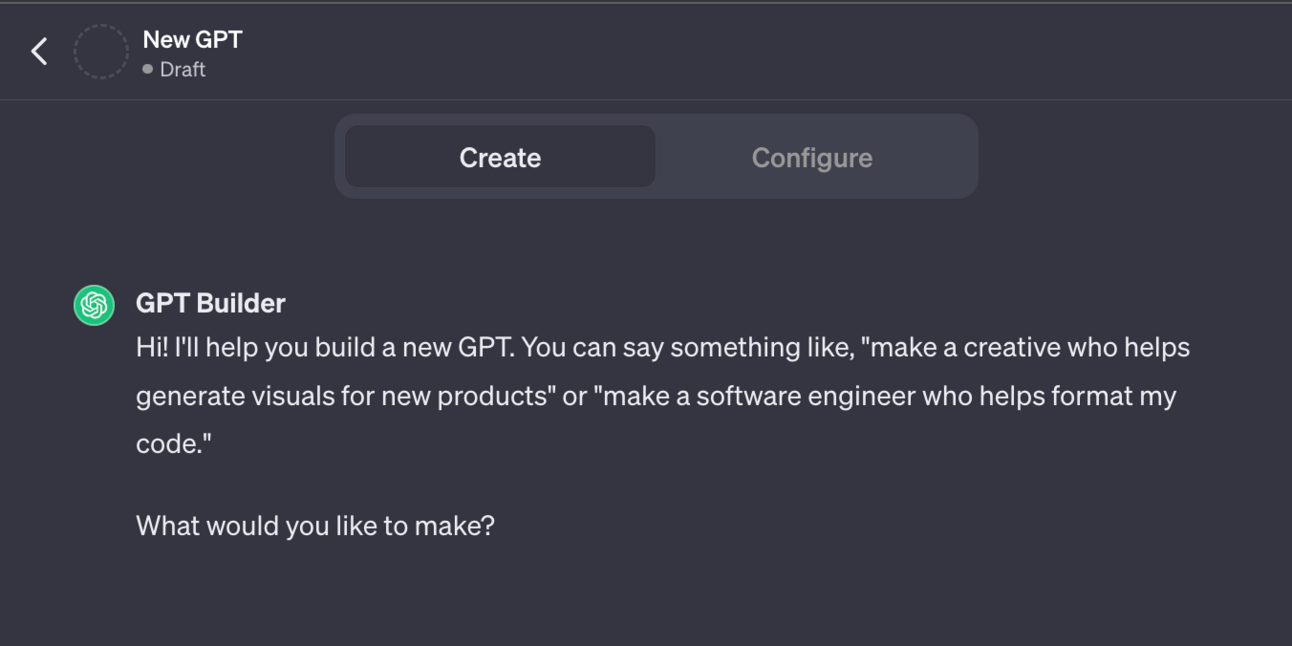This screenshot has height=646, width=1292.
Task: Click the Draft status label
Action: click(x=182, y=69)
